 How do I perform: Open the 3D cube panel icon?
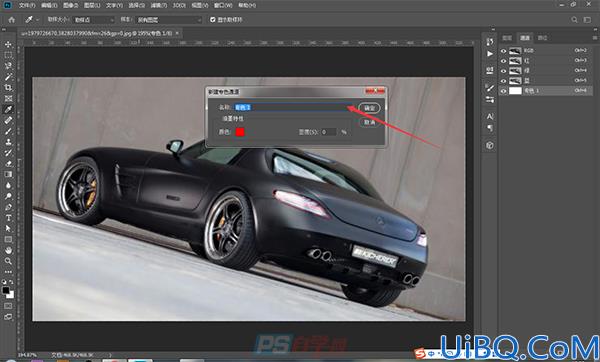pos(490,145)
